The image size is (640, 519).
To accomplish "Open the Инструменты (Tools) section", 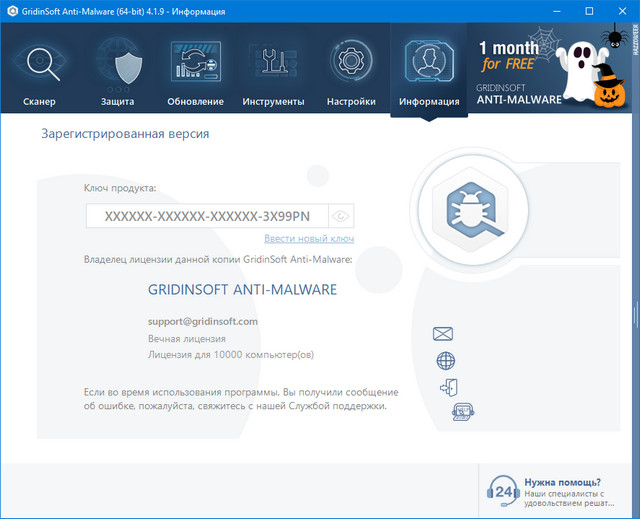I will (x=273, y=70).
